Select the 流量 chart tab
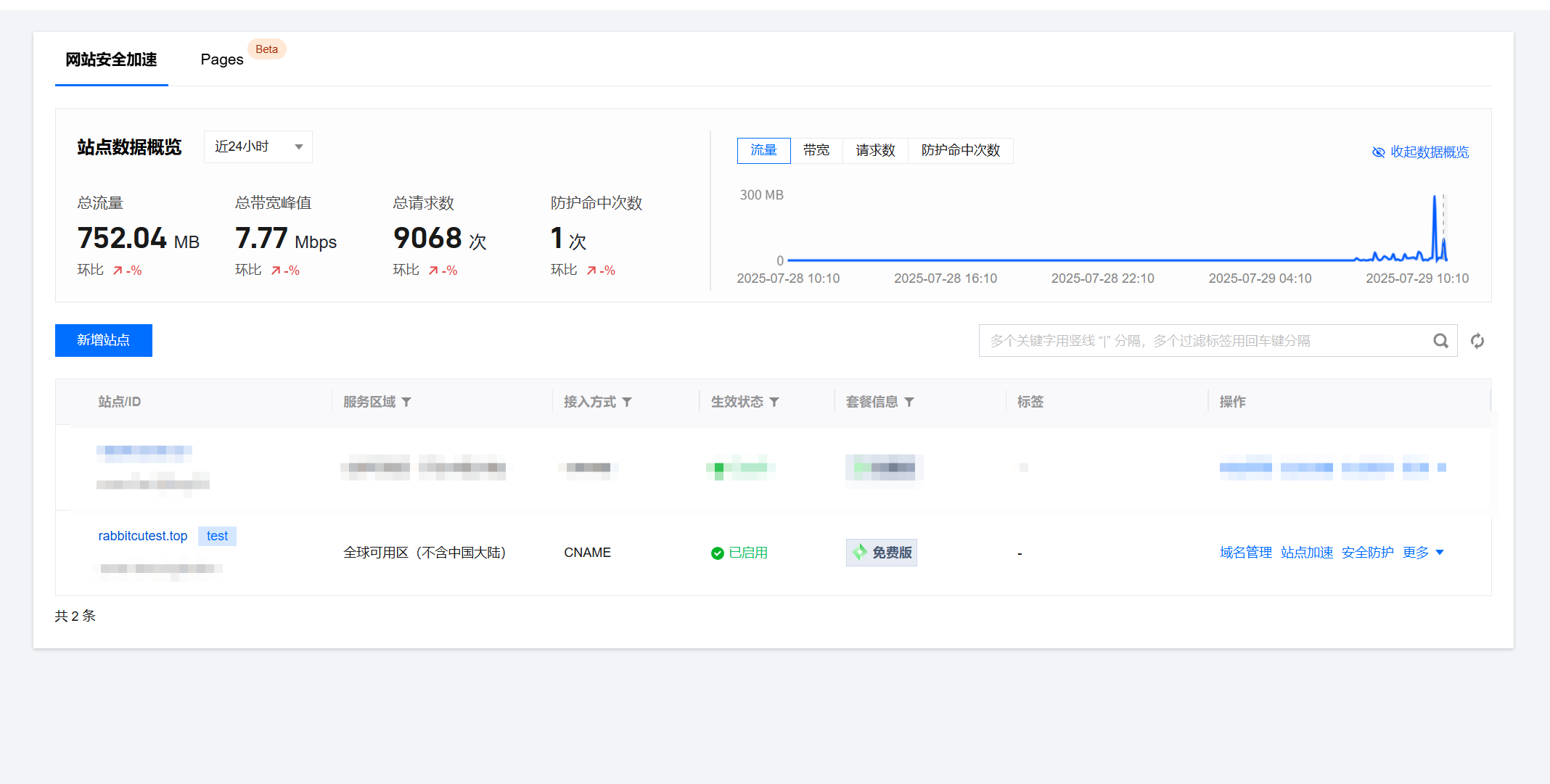 [x=763, y=150]
